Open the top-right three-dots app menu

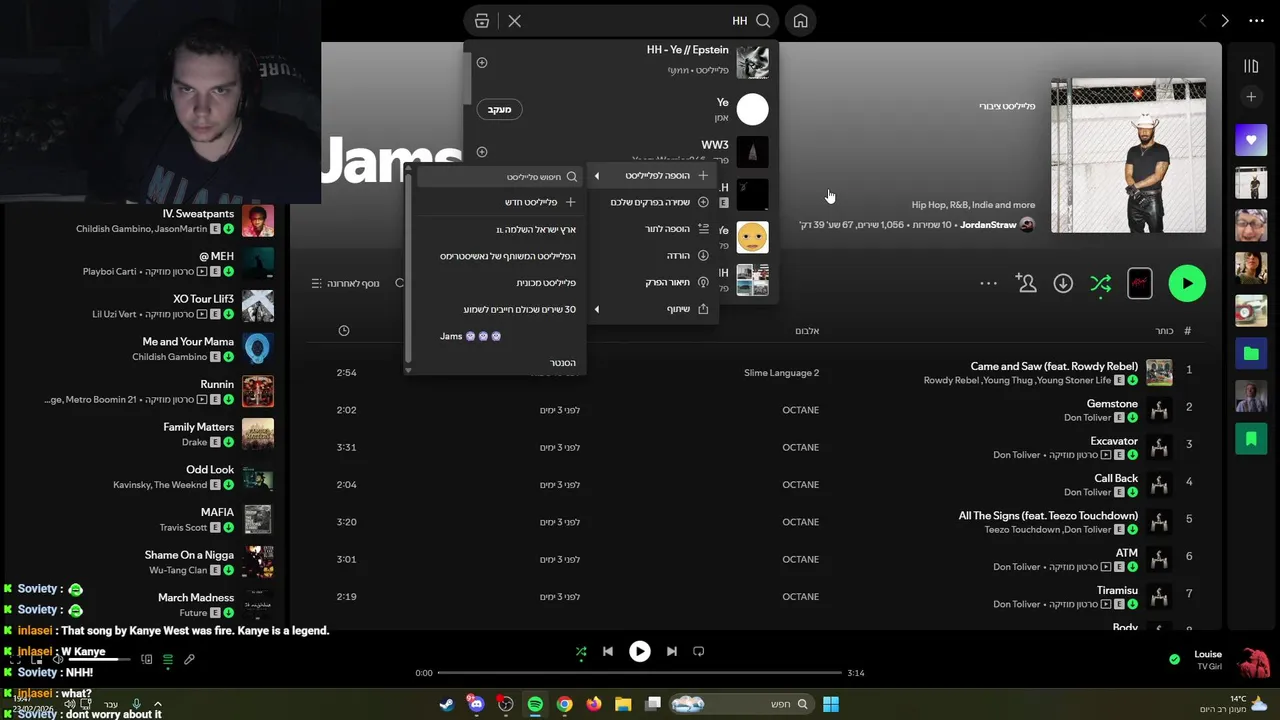pos(1257,21)
